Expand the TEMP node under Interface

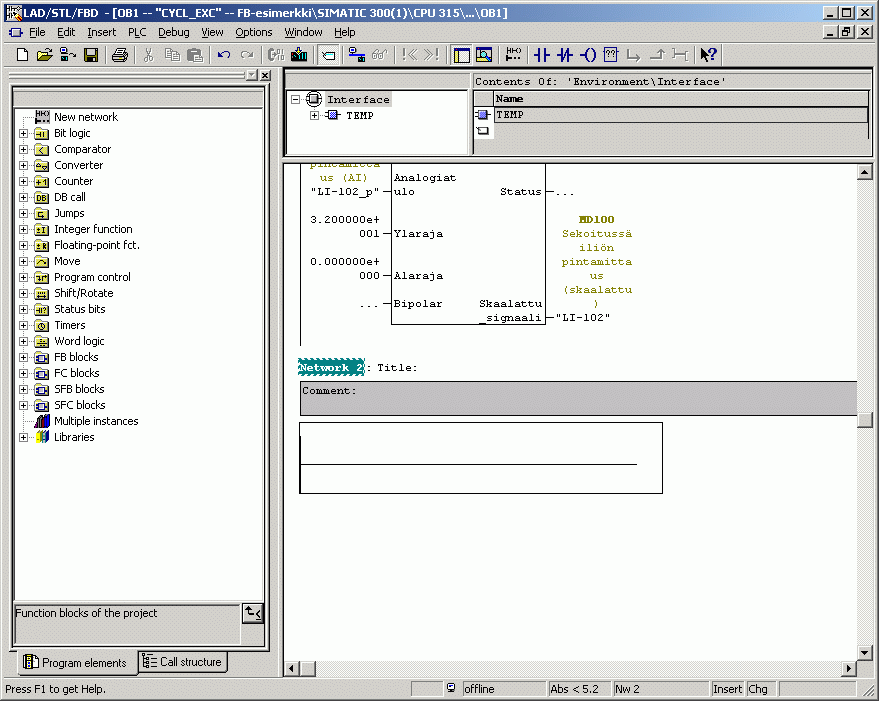point(314,116)
